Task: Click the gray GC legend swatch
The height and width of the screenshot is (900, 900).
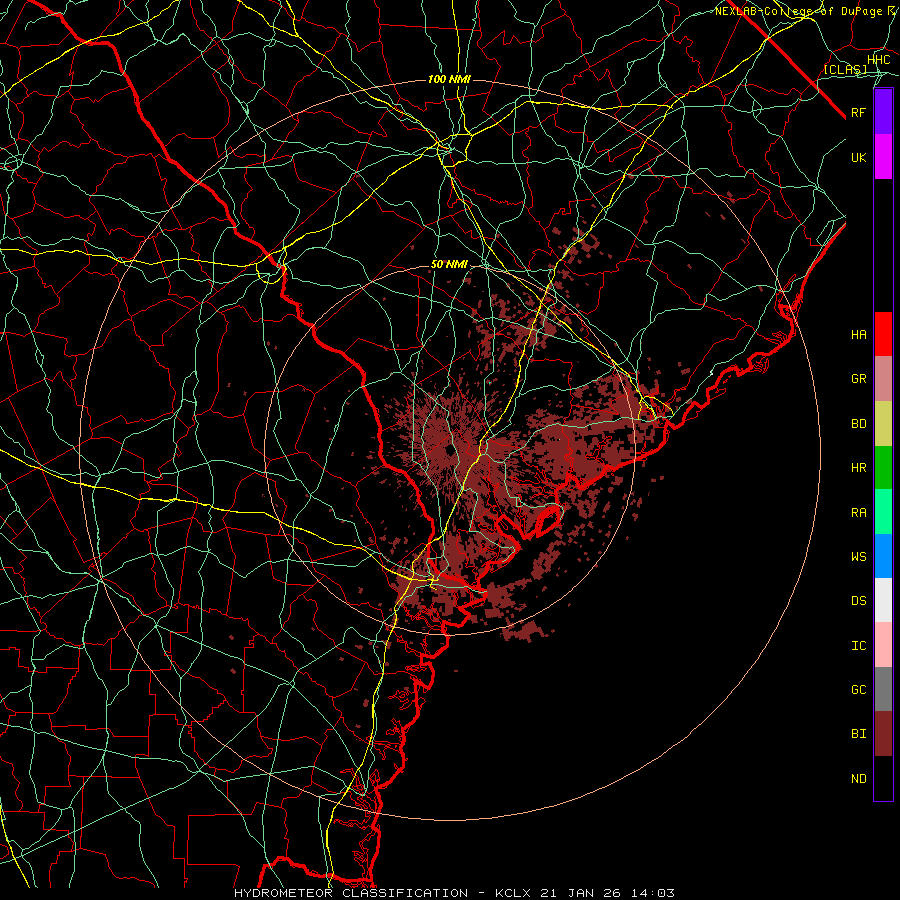Action: (883, 689)
